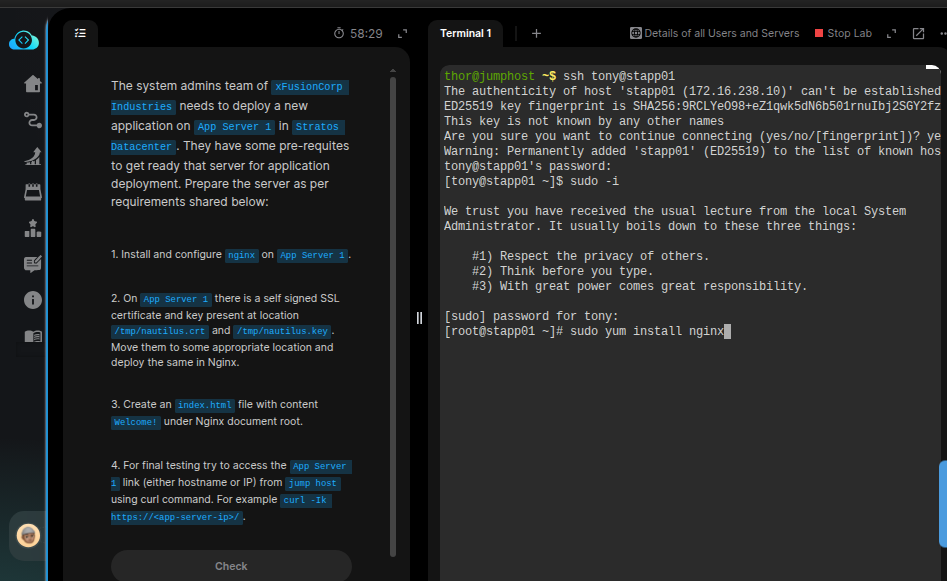Screen dimensions: 947x581
Task: Open the learning paths route icon
Action: (x=32, y=120)
